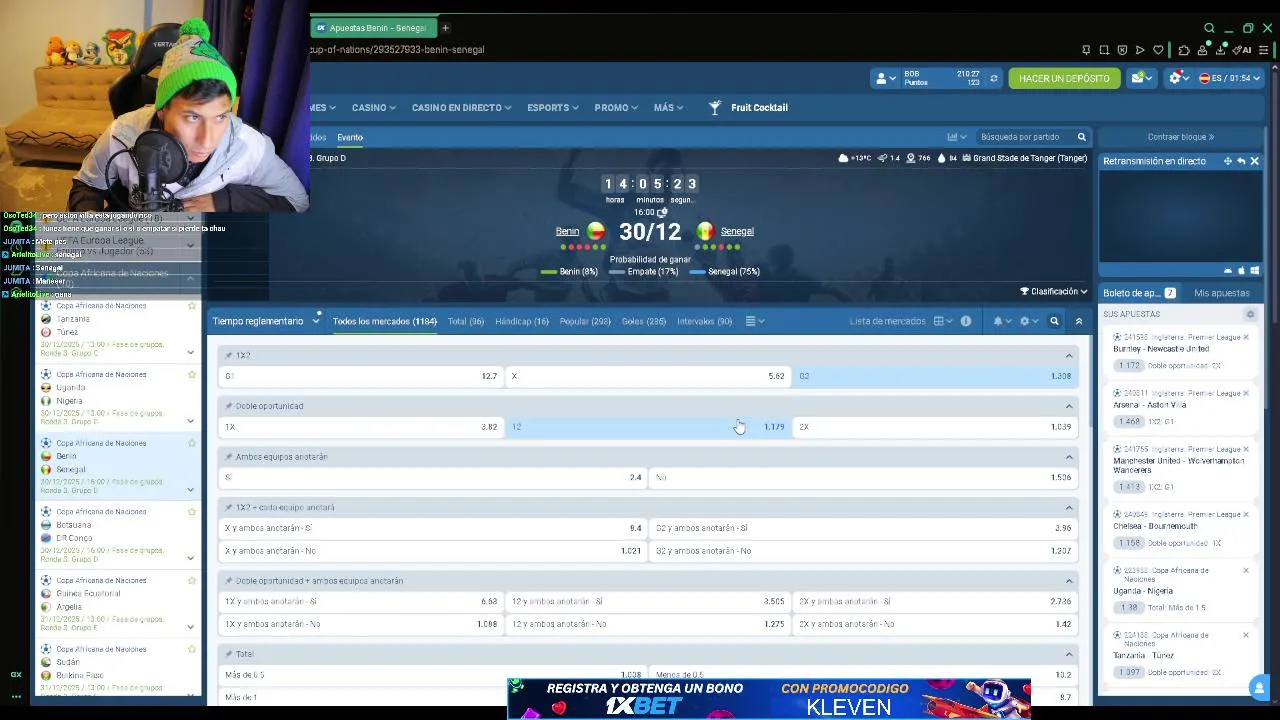Open the browser main menu lines icon
Image resolution: width=1280 pixels, height=720 pixels.
tap(1266, 50)
